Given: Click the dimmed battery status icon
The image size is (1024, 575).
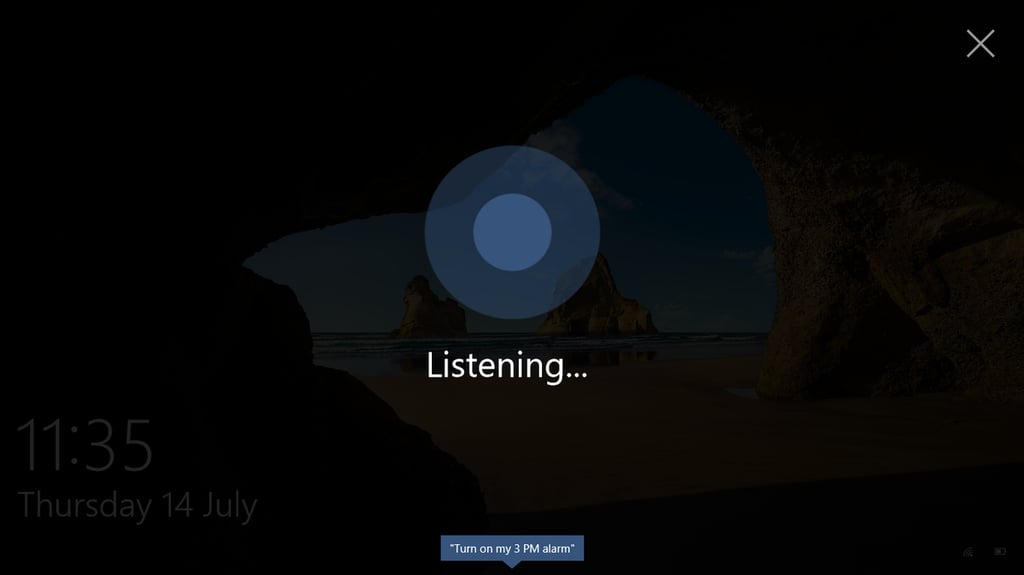Looking at the screenshot, I should tap(1000, 551).
